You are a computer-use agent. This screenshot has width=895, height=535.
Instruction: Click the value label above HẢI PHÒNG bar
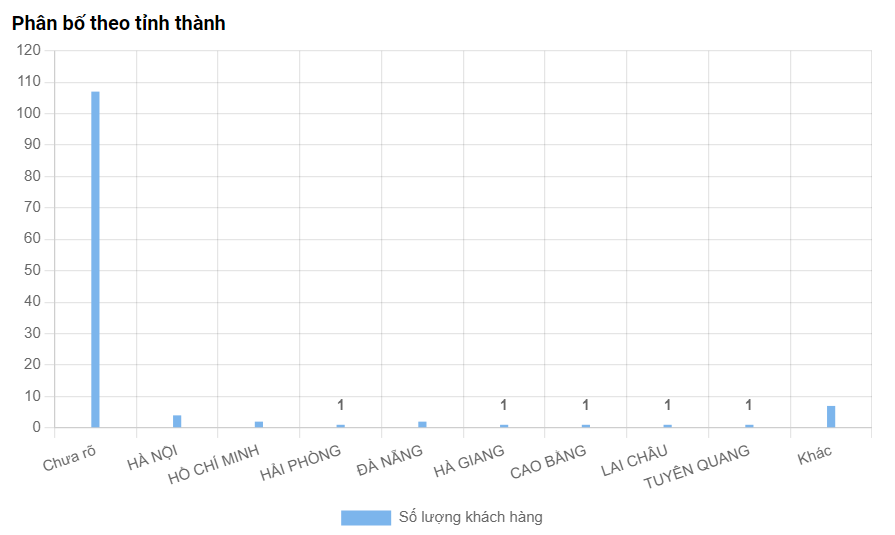[x=340, y=405]
